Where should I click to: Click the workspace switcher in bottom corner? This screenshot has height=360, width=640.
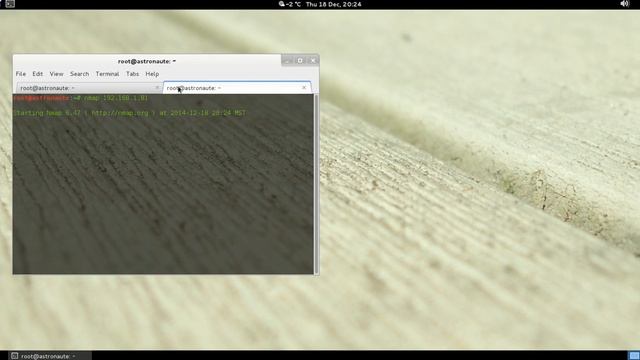point(634,356)
